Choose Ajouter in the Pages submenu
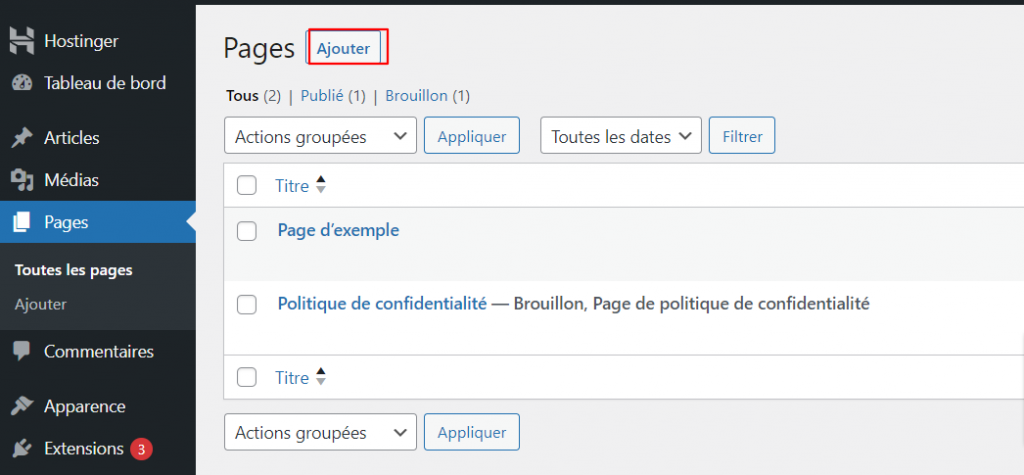The height and width of the screenshot is (475, 1024). 39,303
